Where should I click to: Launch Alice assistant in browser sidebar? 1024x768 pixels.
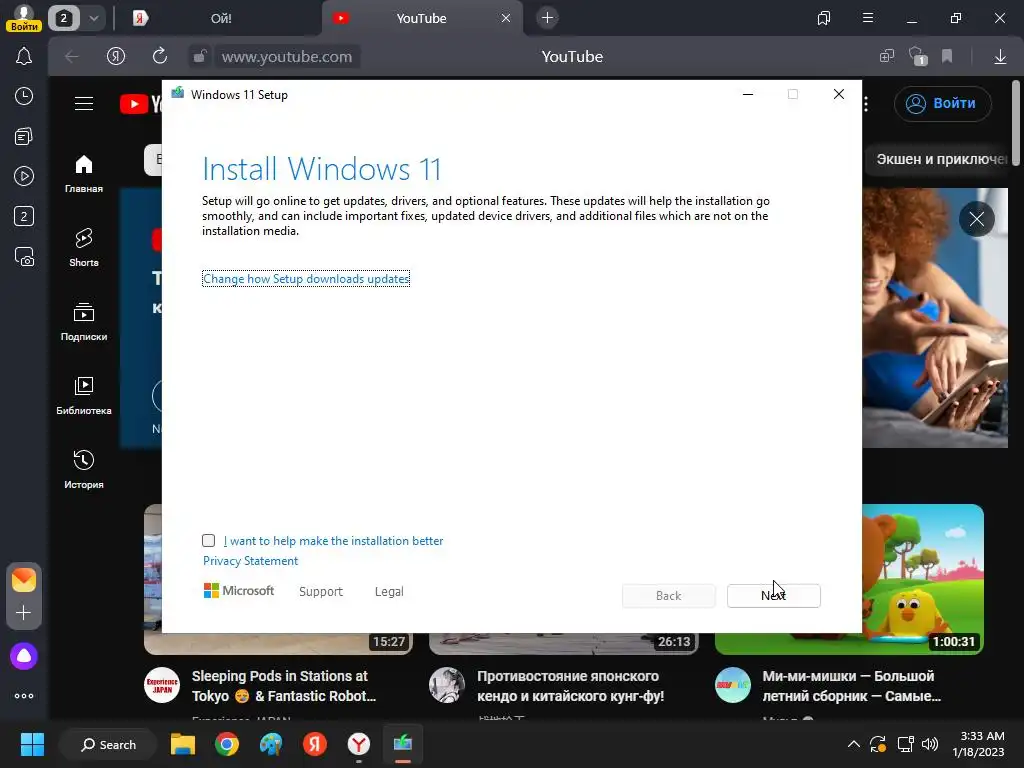tap(24, 656)
